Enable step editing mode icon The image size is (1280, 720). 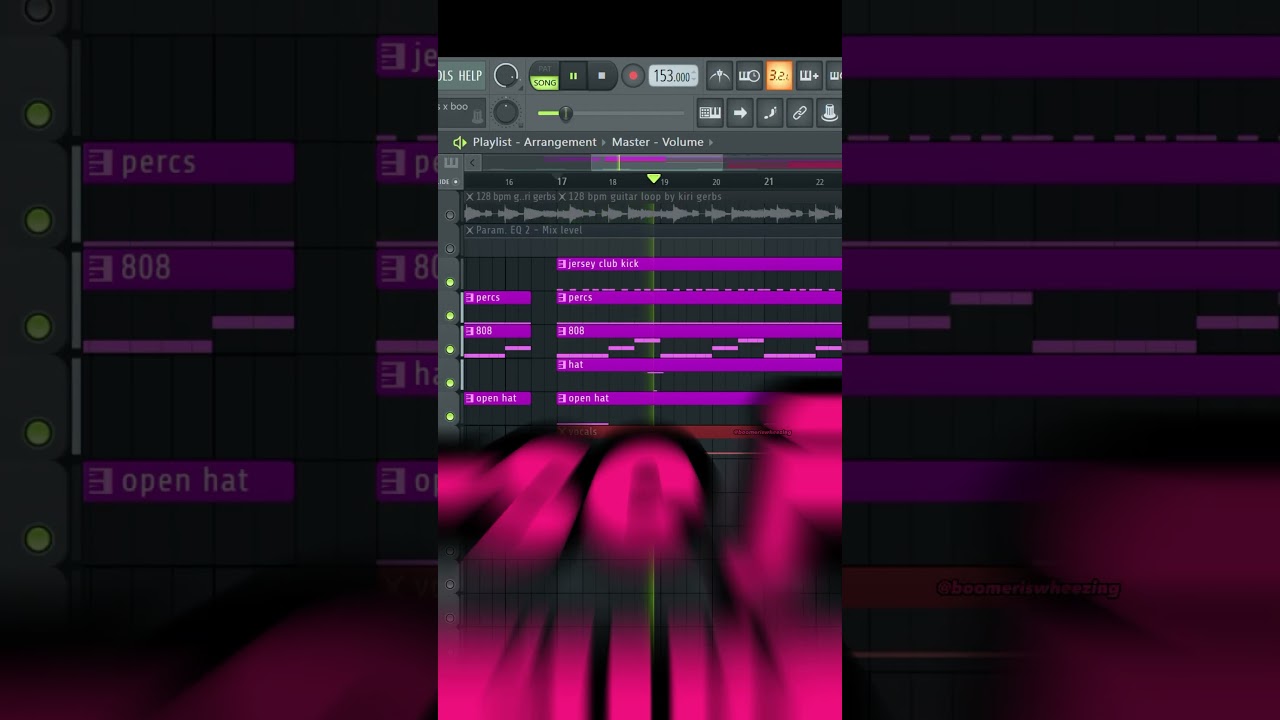(x=770, y=113)
